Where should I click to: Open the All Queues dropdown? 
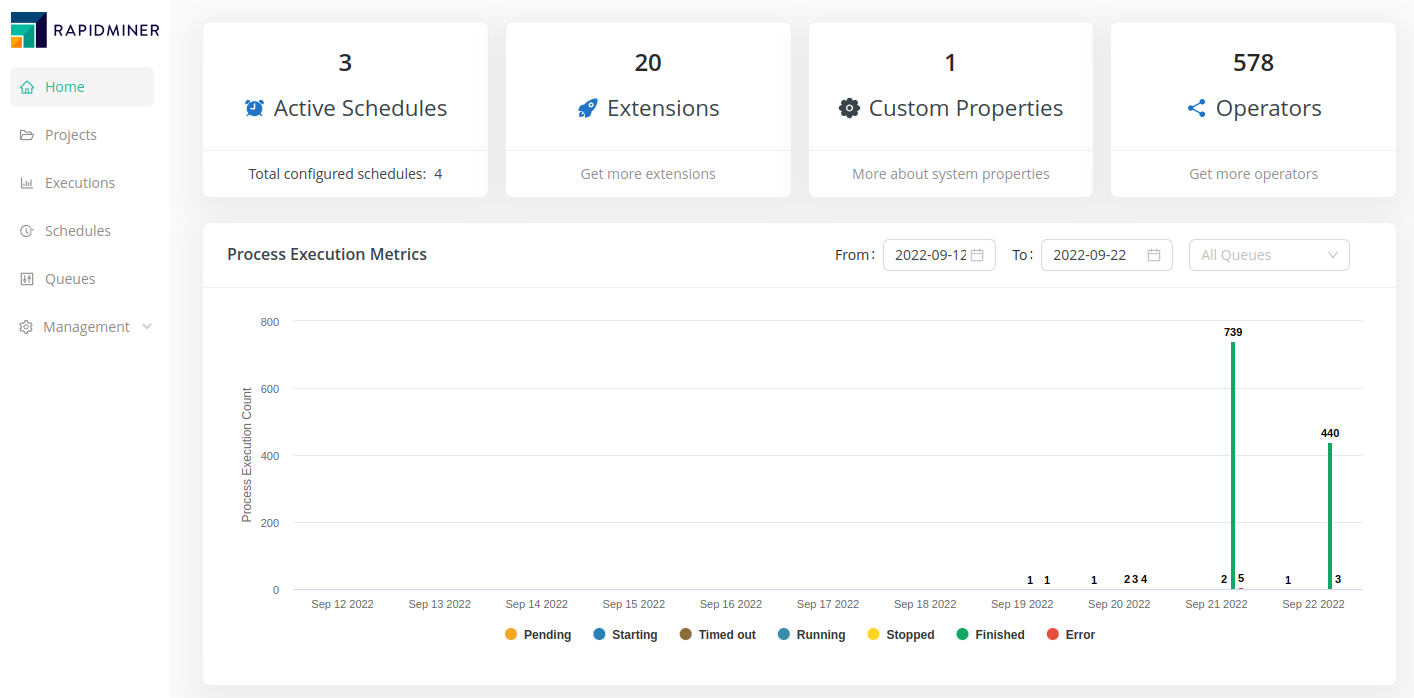tap(1268, 255)
